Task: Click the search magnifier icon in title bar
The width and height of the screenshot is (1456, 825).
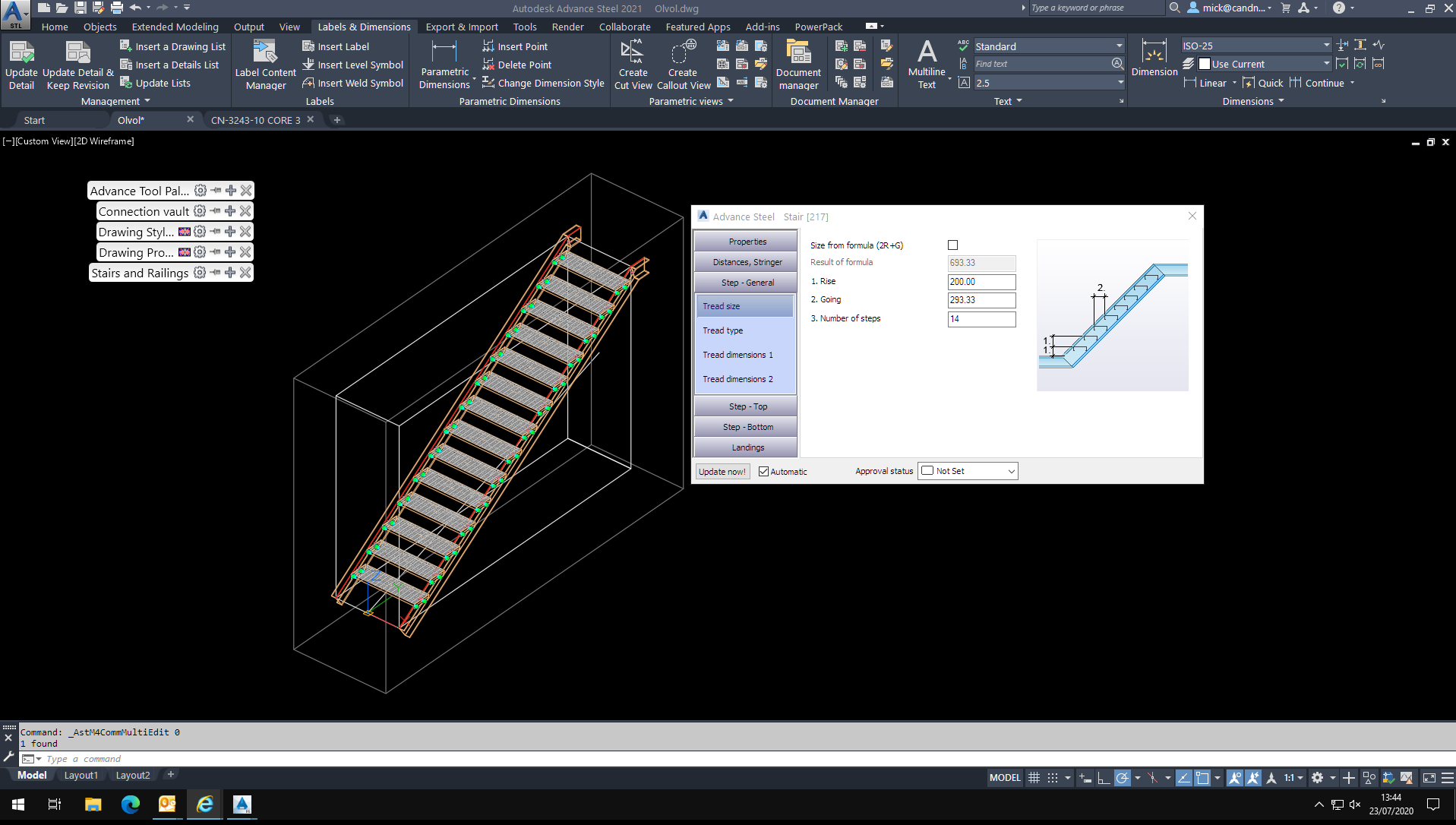Action: tap(1174, 8)
